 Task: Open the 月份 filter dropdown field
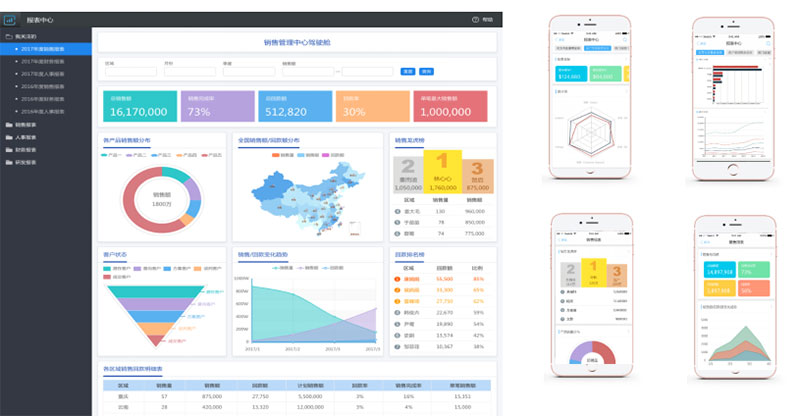190,71
